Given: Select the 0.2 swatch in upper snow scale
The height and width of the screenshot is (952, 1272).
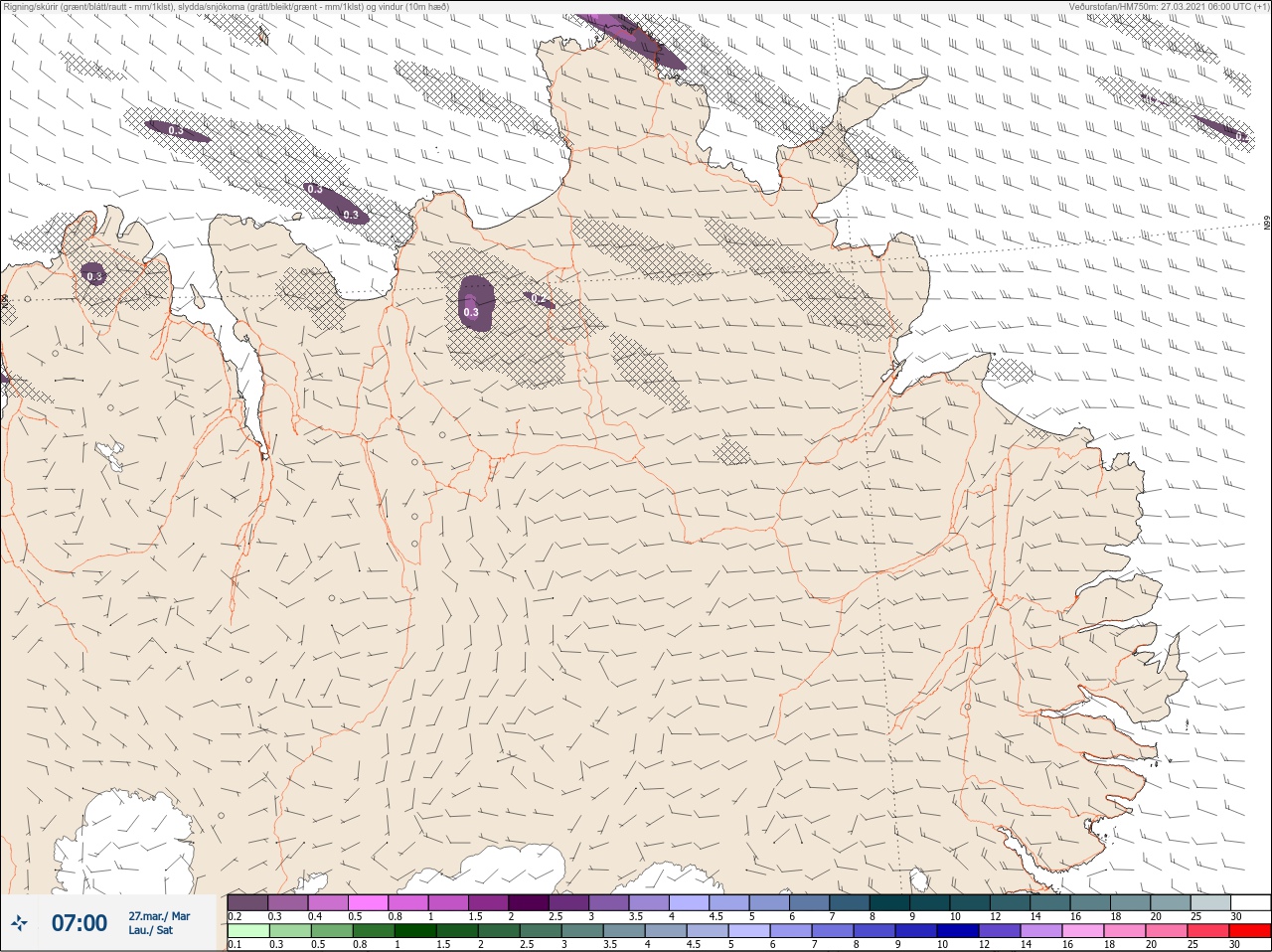Looking at the screenshot, I should coord(247,902).
